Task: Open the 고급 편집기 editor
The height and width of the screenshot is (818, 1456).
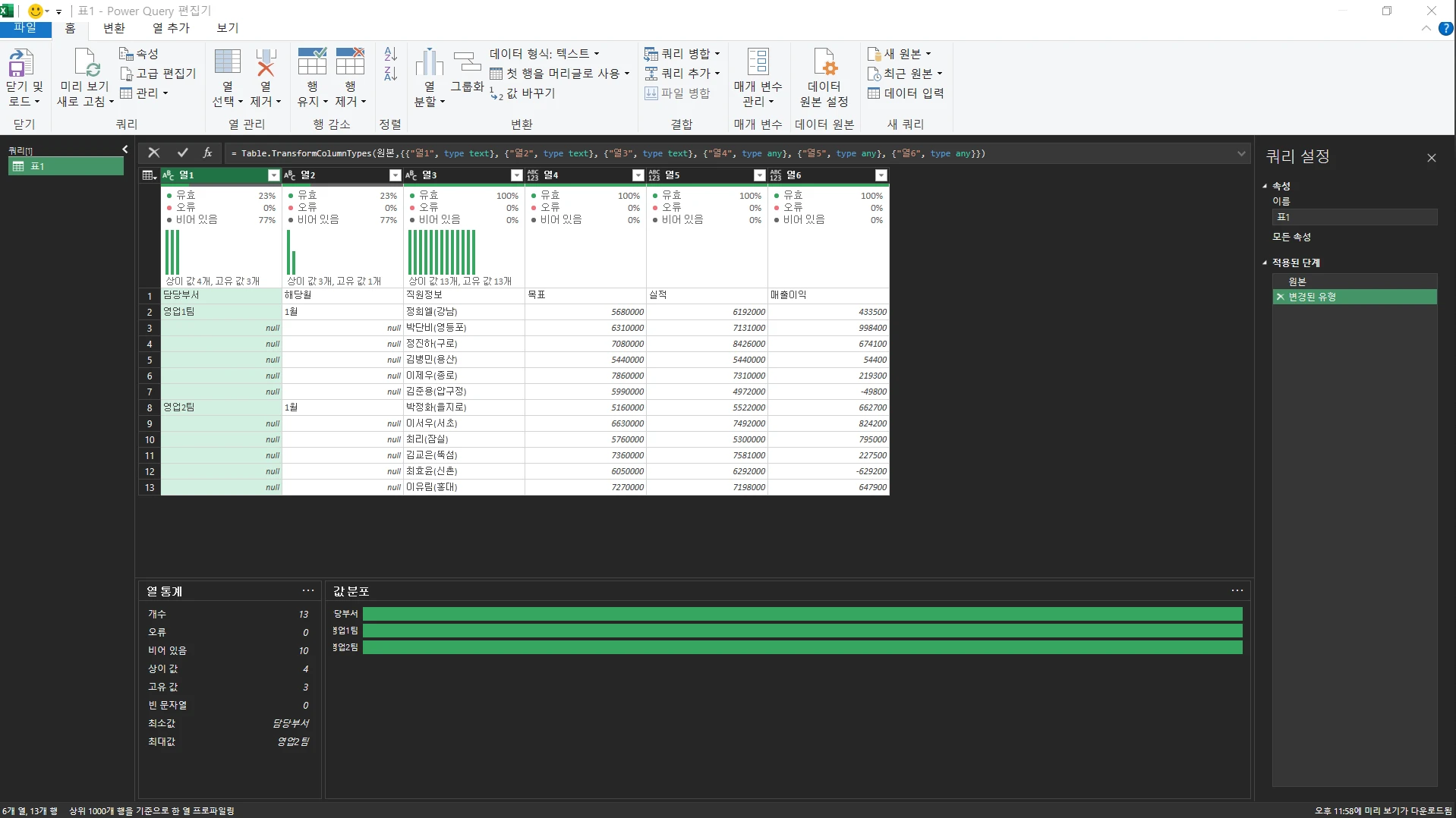Action: [158, 74]
